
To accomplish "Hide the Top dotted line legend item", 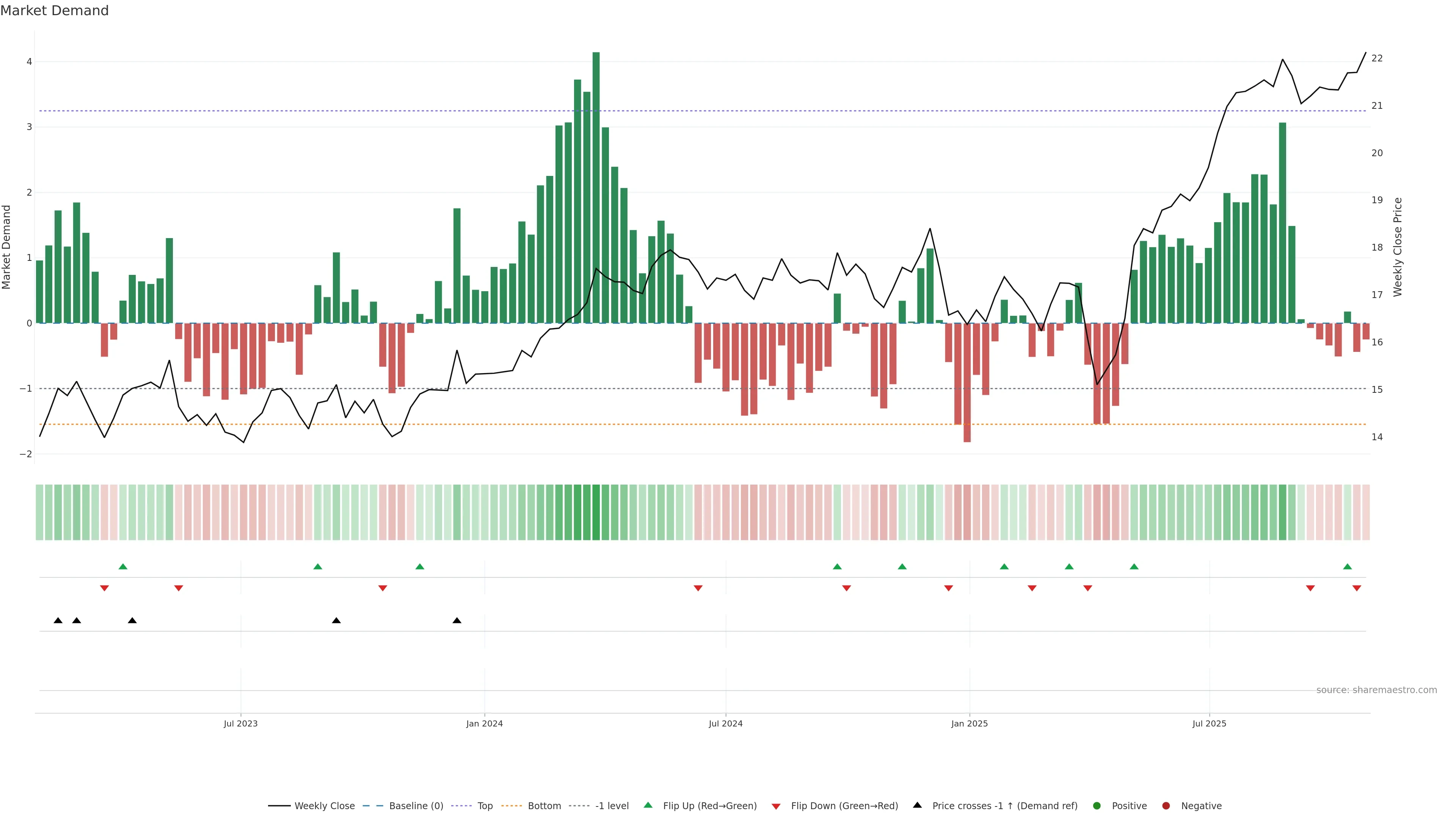I will tap(485, 805).
